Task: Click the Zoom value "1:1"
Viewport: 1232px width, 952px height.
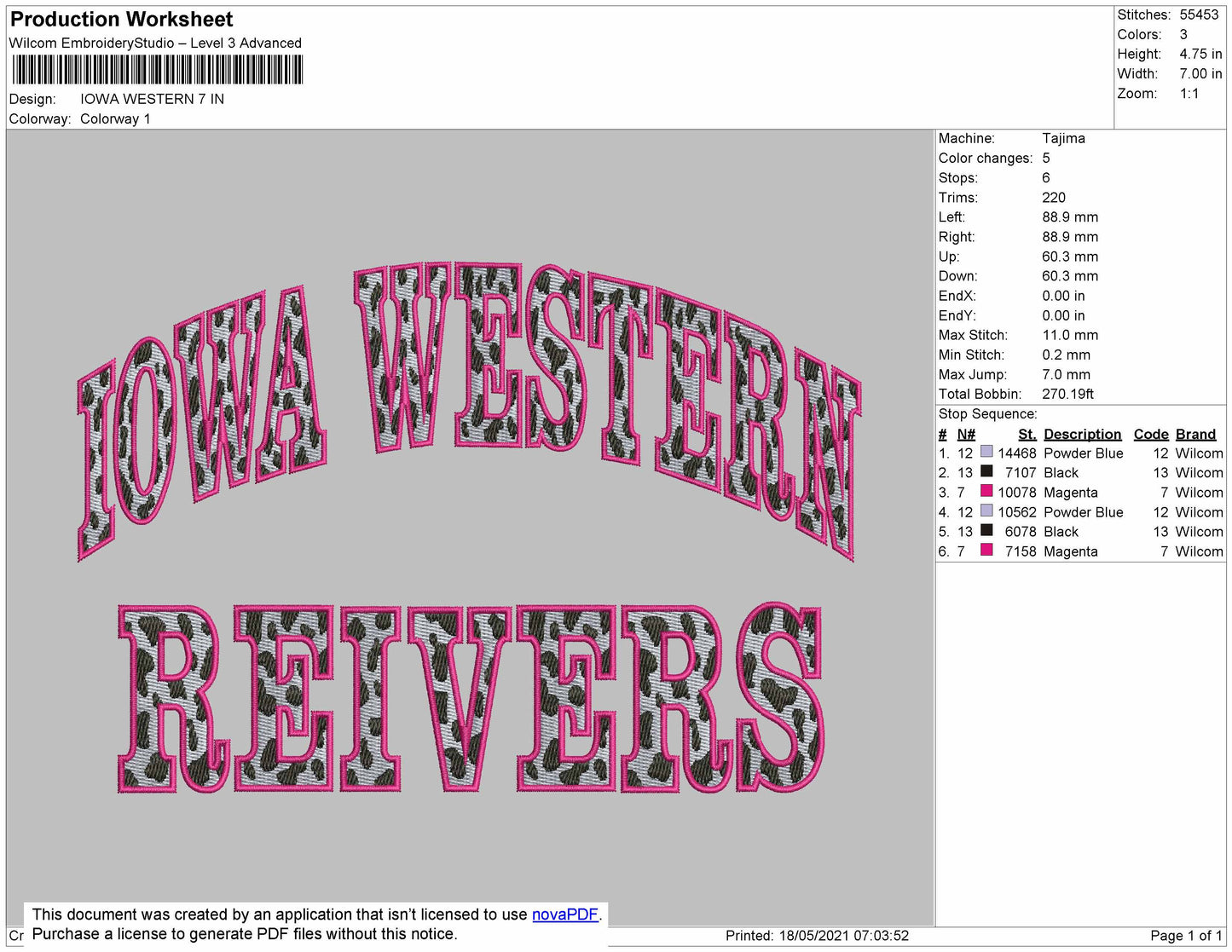Action: coord(1189,94)
